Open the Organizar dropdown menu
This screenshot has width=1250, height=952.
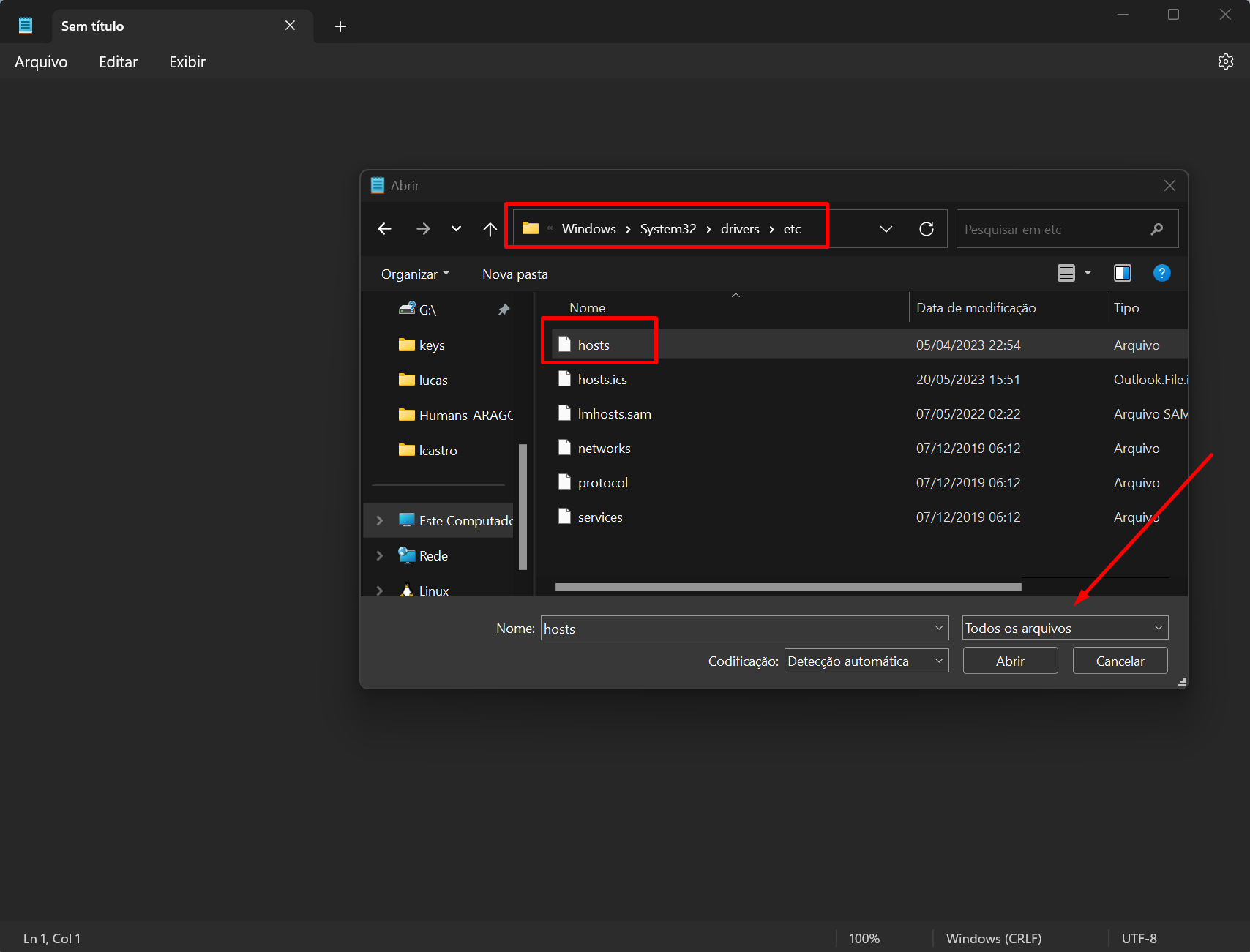414,274
